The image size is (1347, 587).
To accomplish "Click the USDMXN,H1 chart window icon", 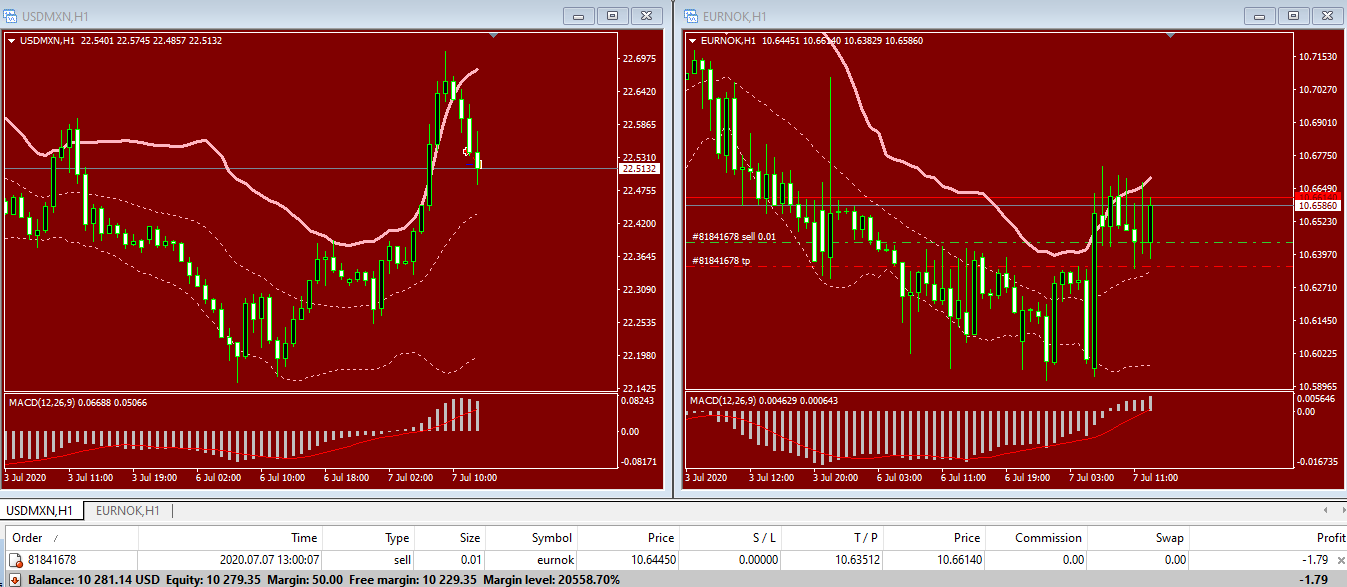I will click(x=11, y=15).
